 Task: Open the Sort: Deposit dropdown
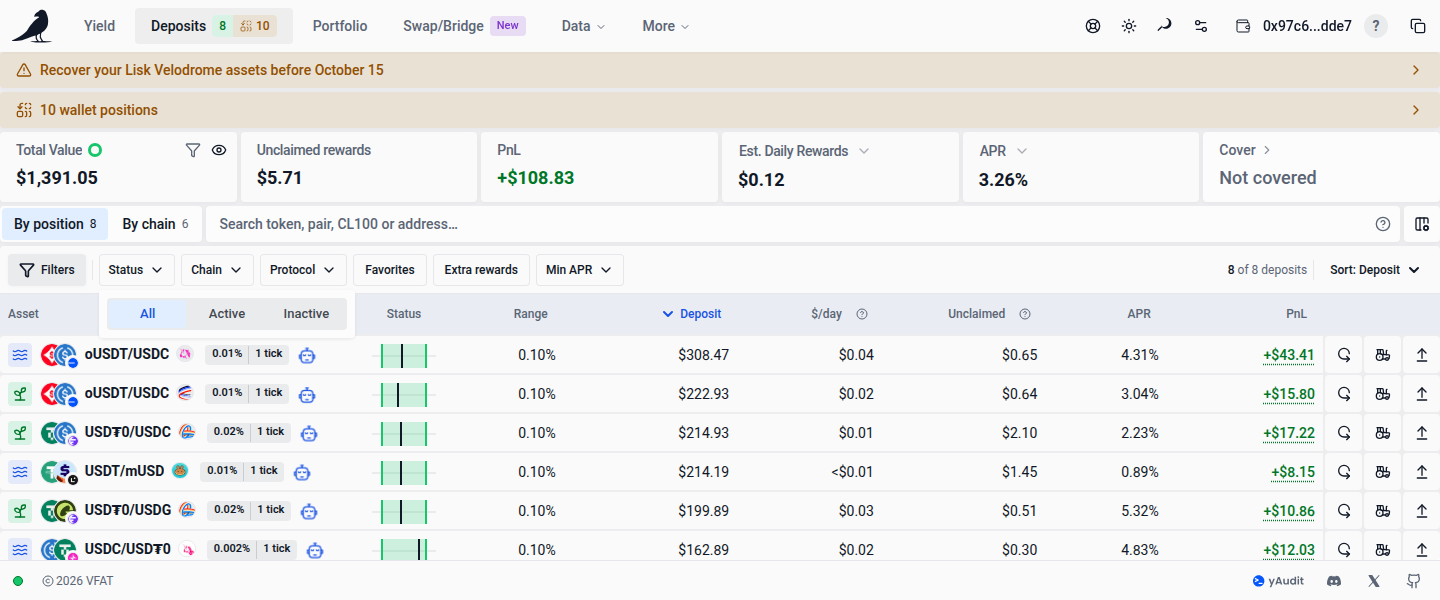click(1375, 270)
